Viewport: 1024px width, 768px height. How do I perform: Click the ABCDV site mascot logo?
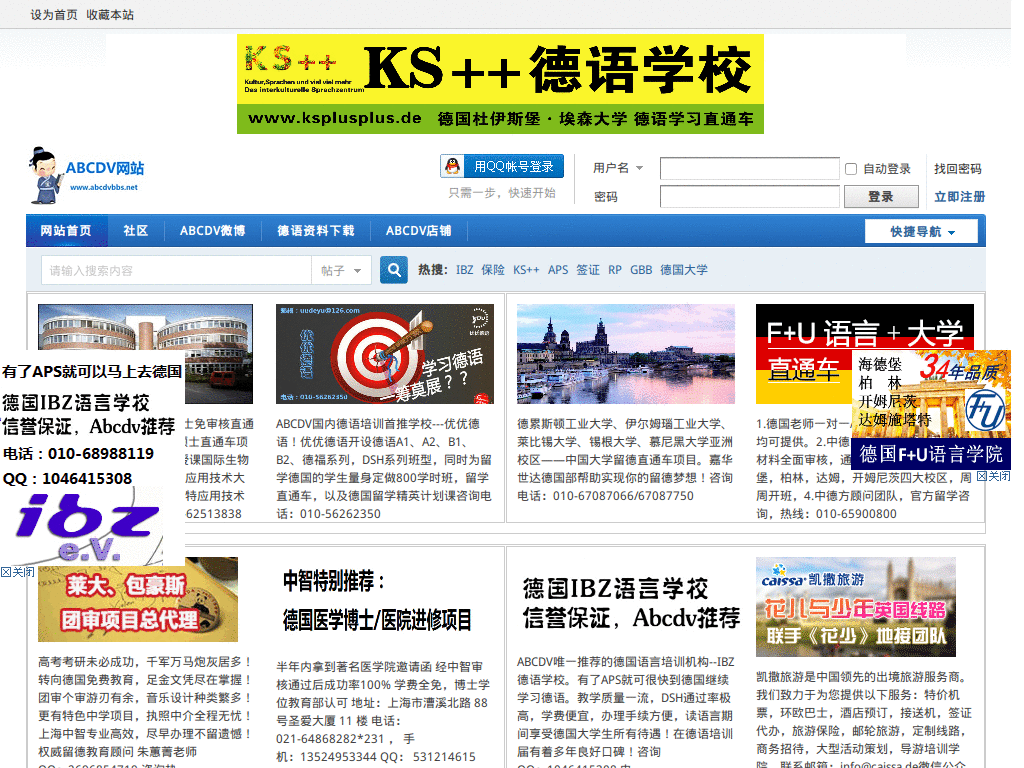tap(86, 175)
